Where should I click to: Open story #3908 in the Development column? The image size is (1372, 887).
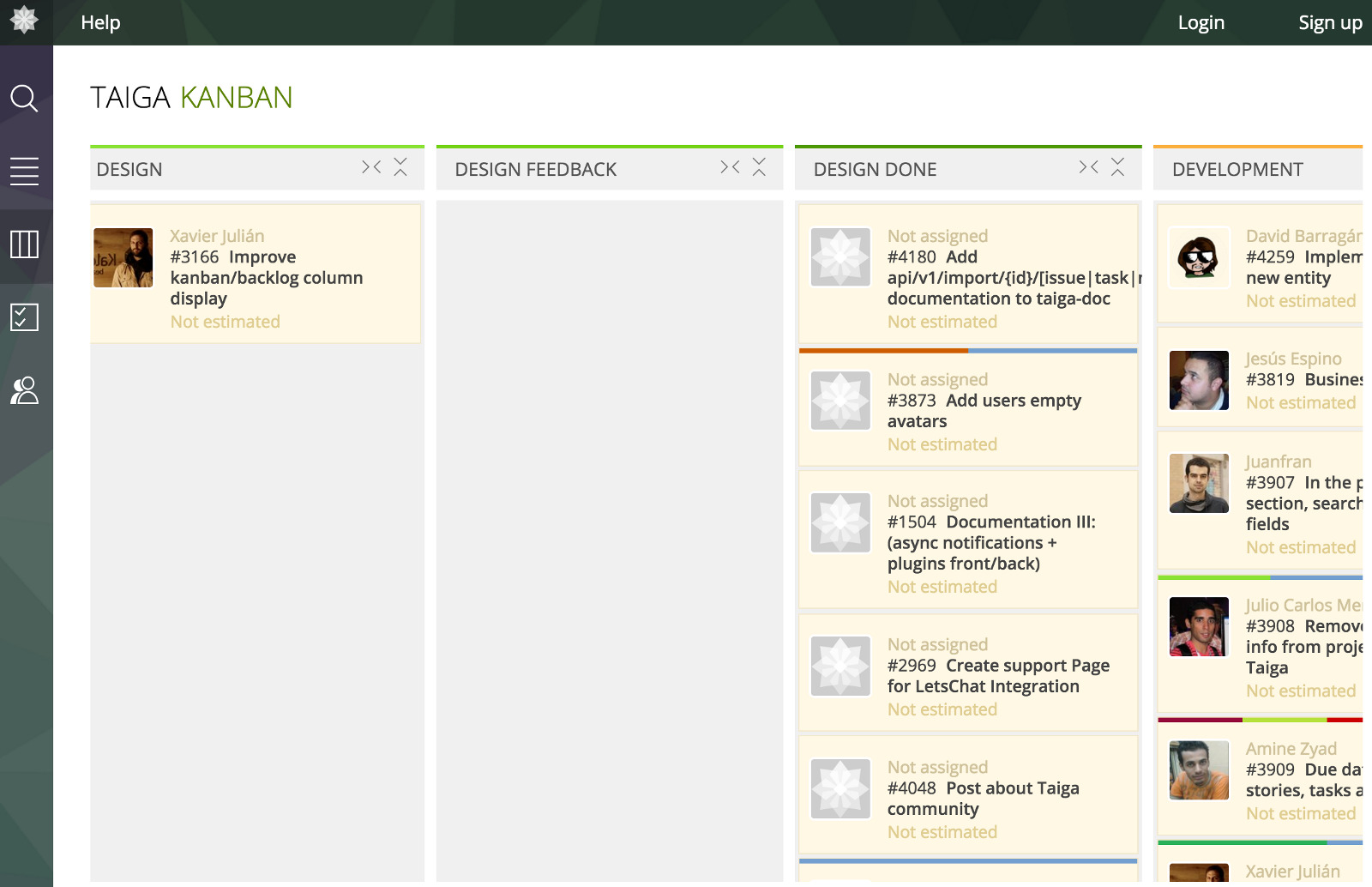[1304, 647]
